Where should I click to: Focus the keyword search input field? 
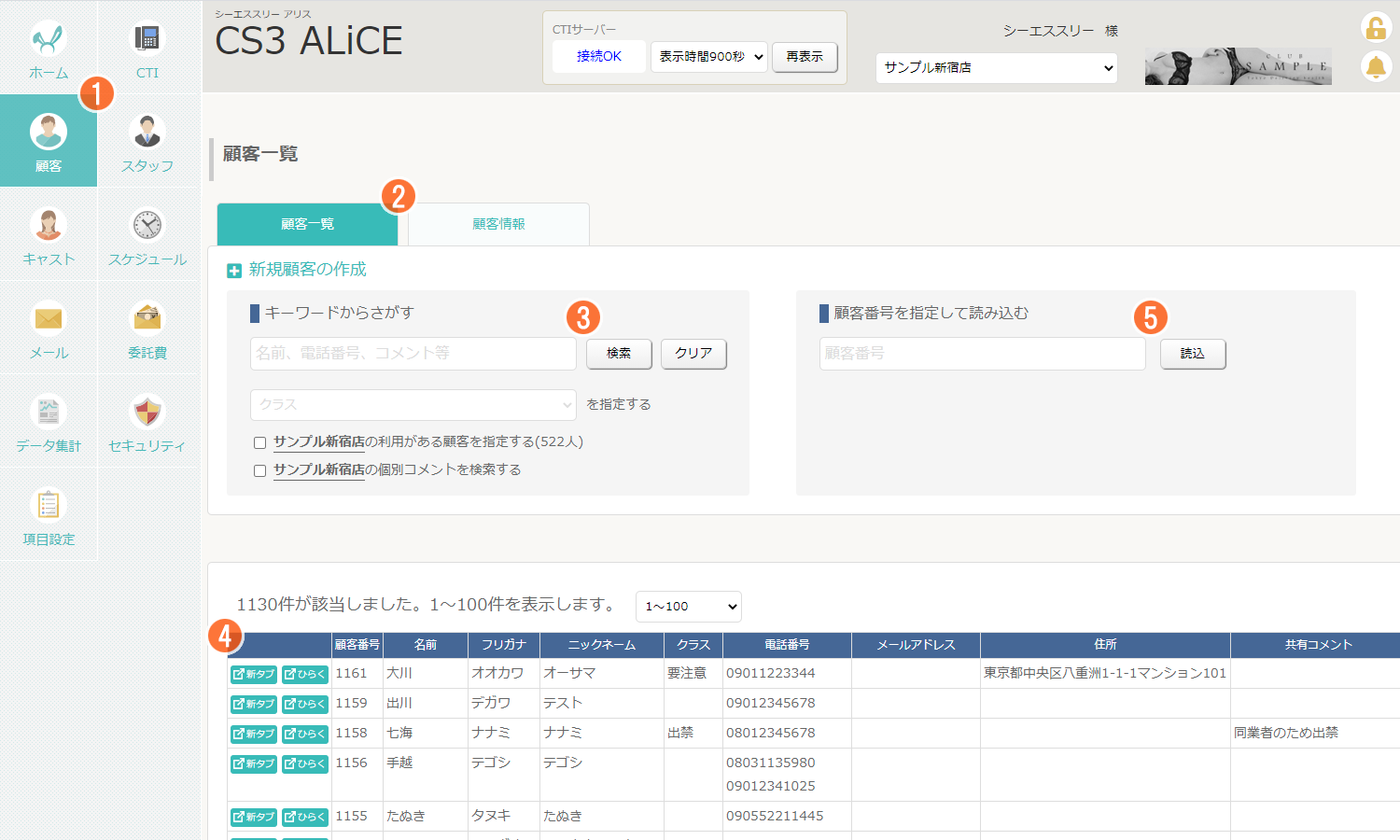click(413, 354)
